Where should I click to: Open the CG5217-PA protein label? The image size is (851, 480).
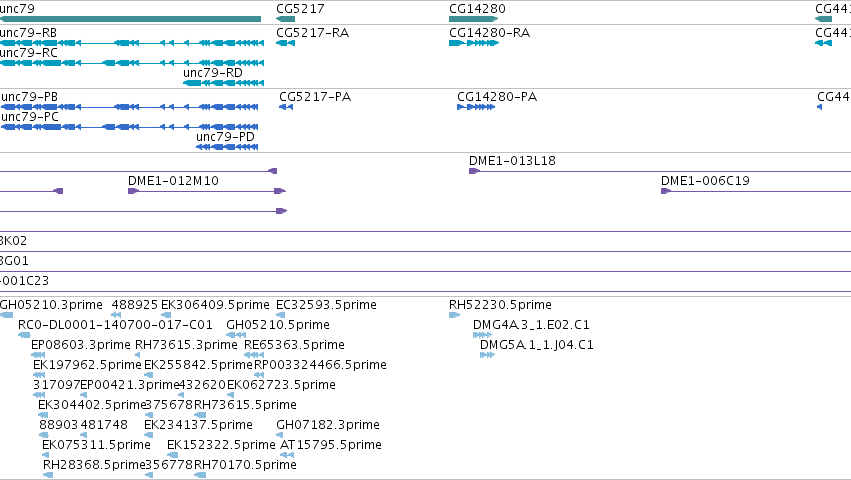pos(315,97)
